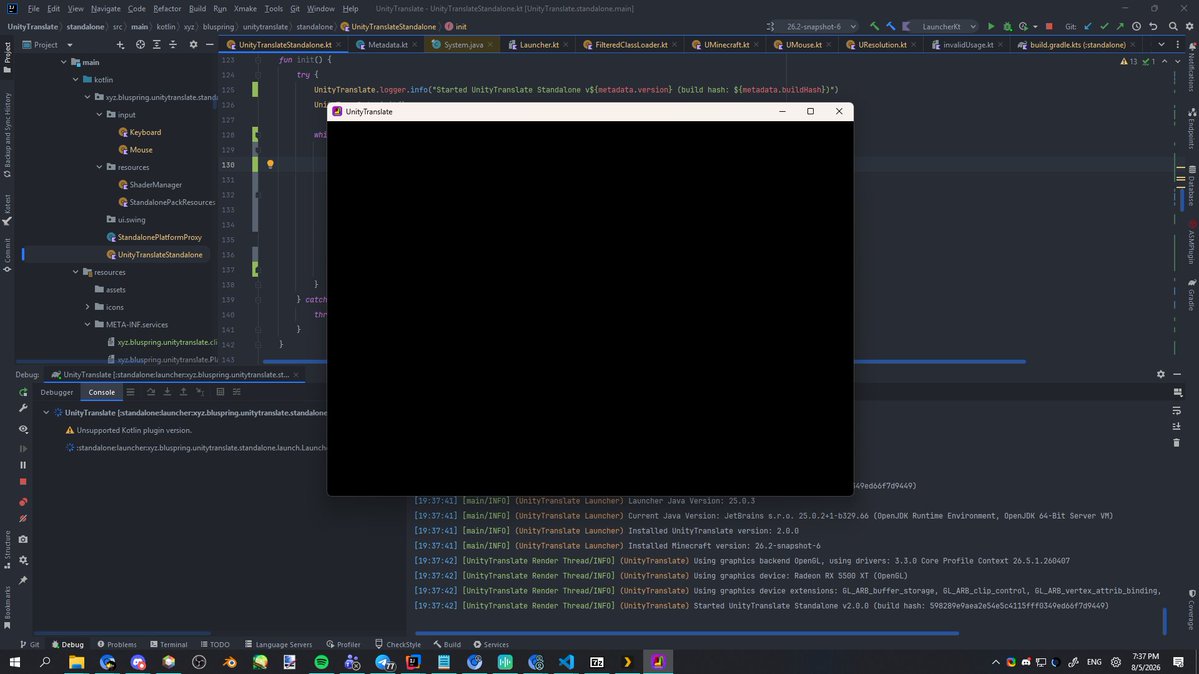Open the Language Servers tool window button
This screenshot has width=1199, height=674.
click(278, 644)
